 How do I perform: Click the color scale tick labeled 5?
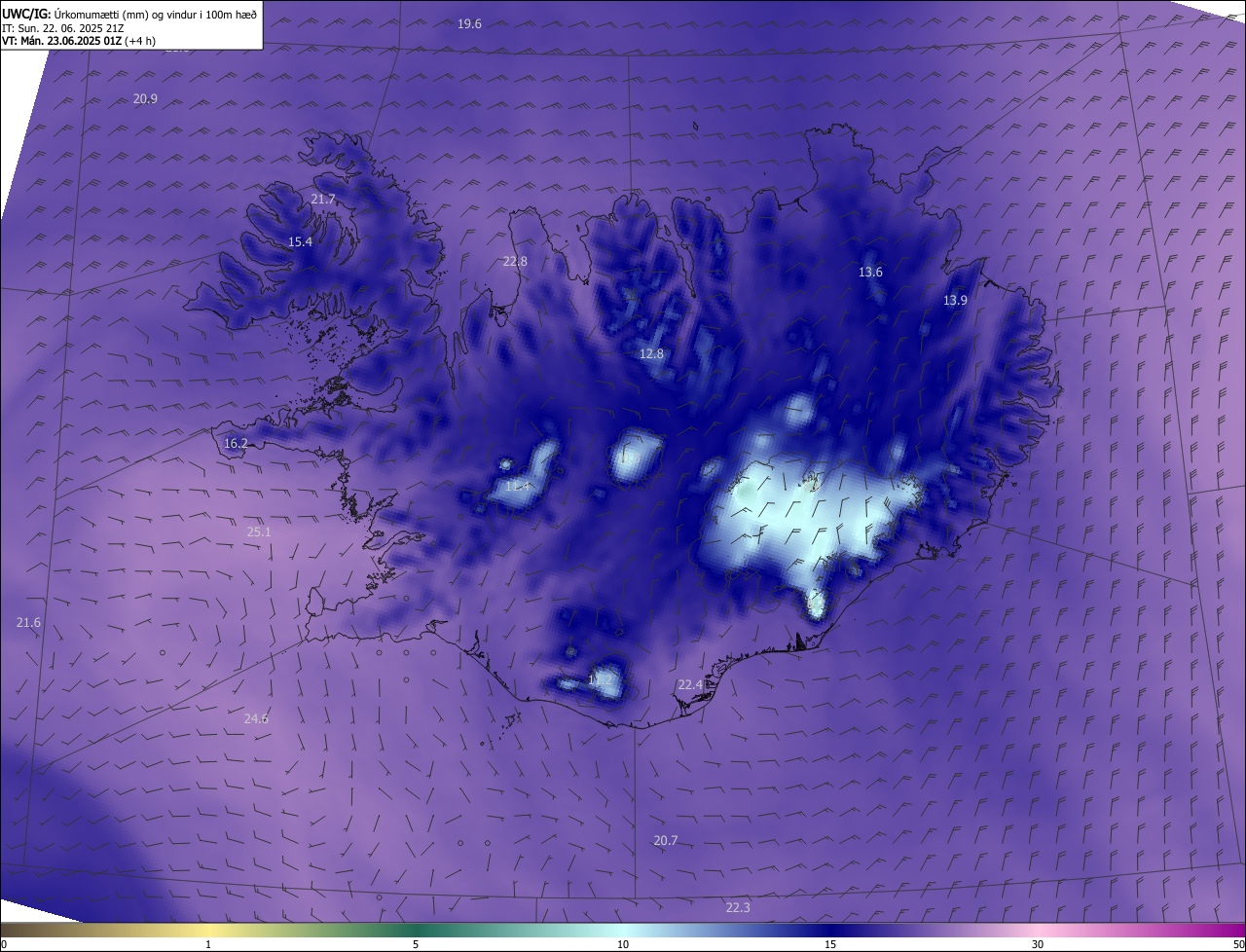click(x=416, y=944)
